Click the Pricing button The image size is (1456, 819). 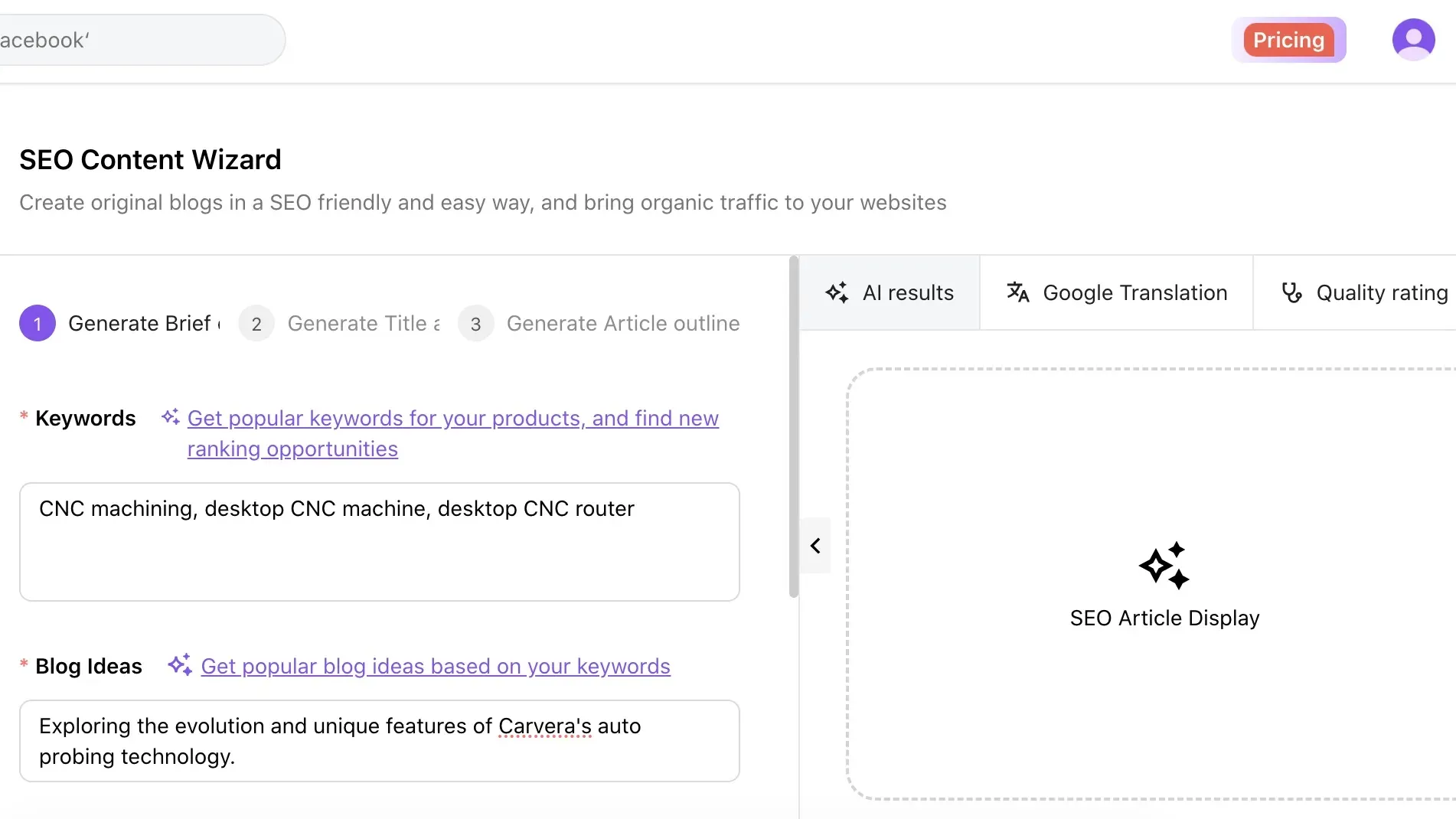coord(1288,40)
